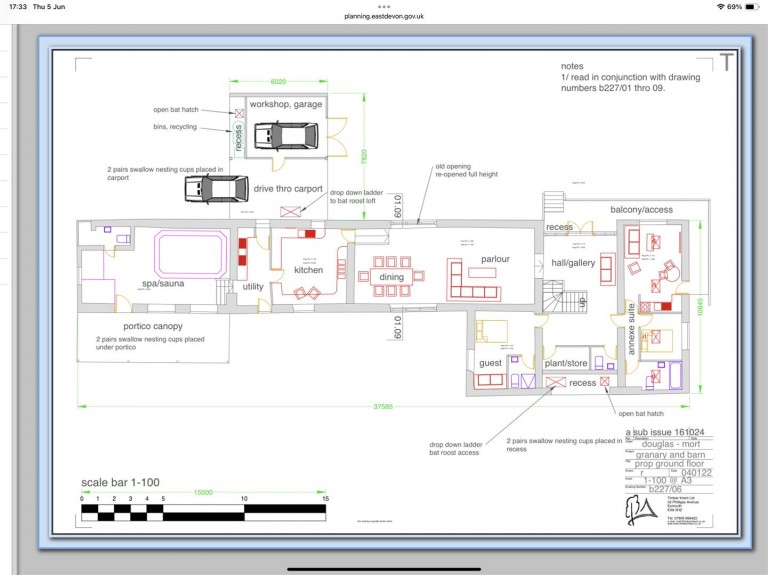Click the 'notes' heading
The image size is (768, 575).
572,66
